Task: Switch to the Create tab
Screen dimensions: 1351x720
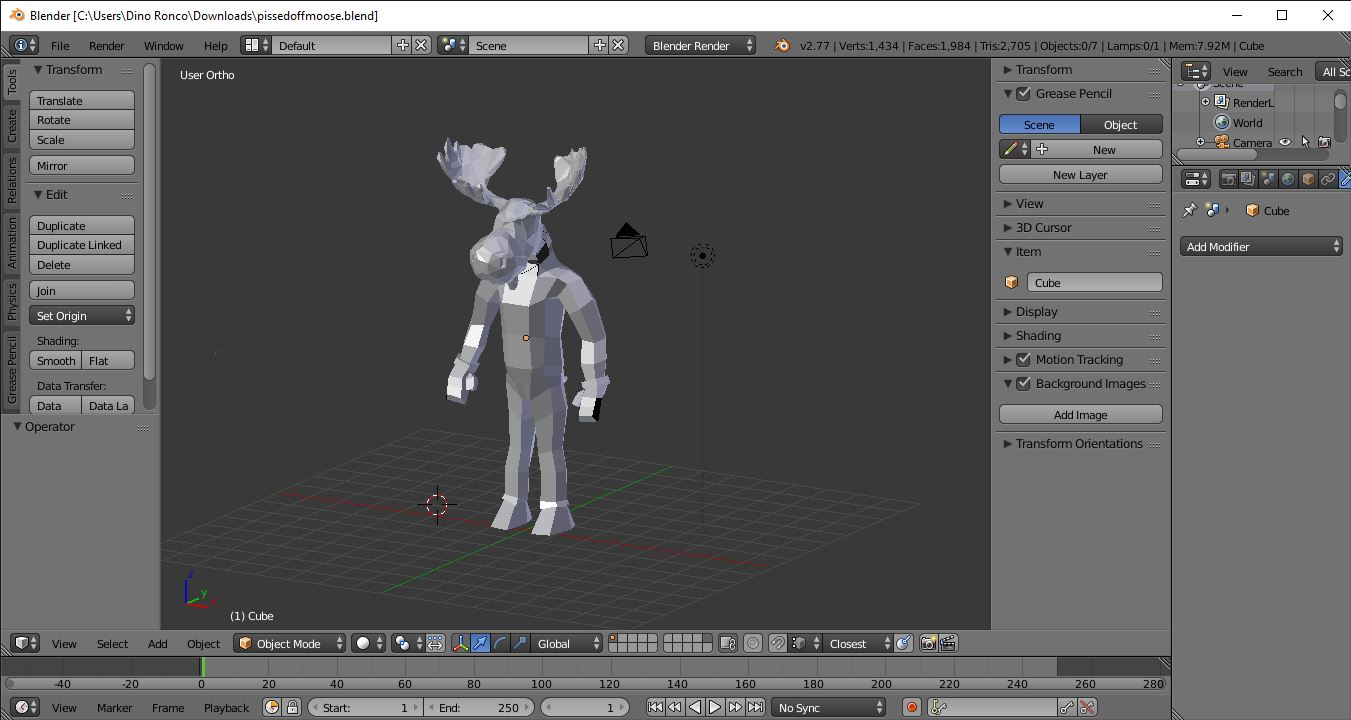Action: (x=12, y=125)
